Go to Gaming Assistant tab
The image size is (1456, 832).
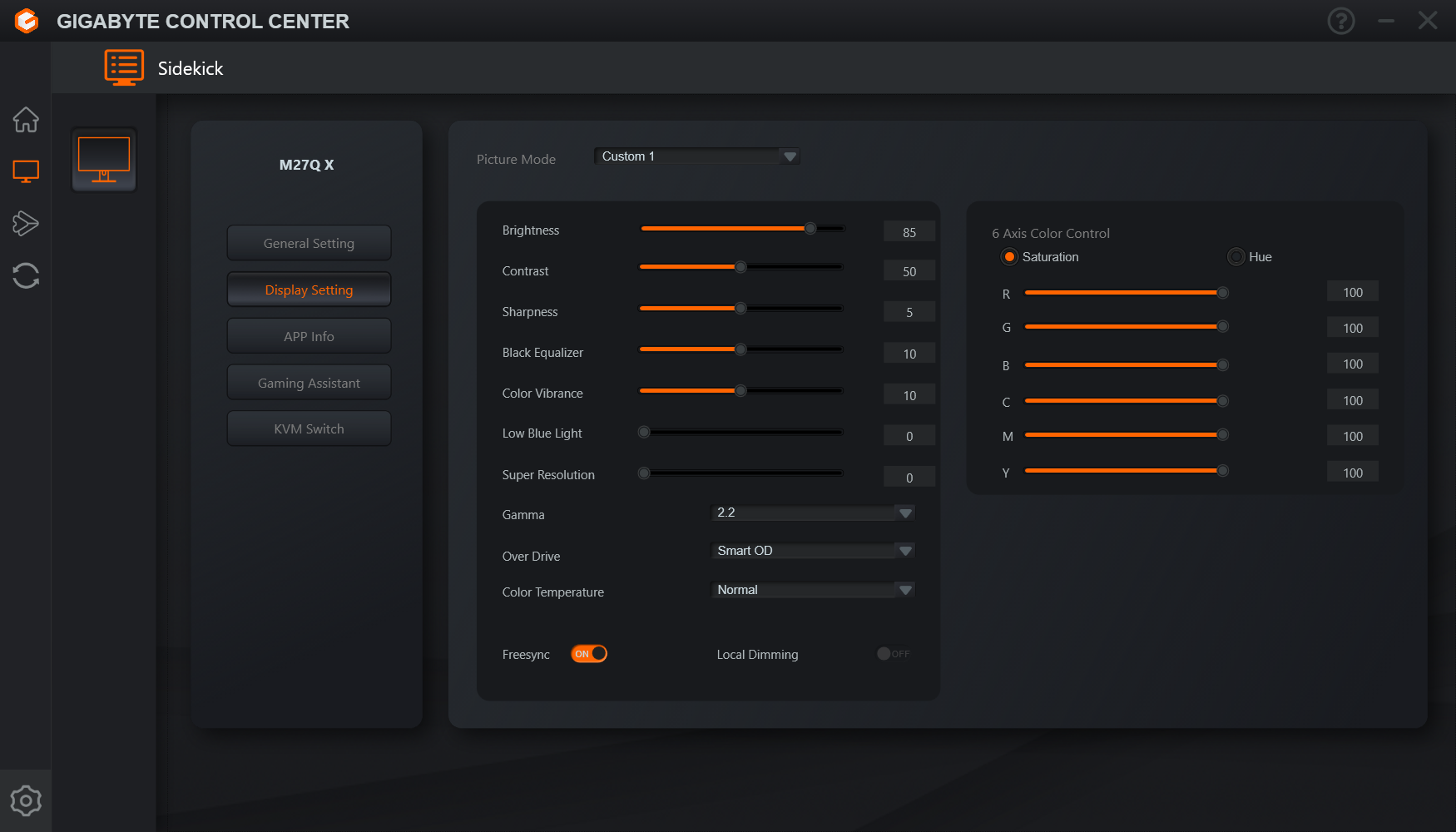coord(309,383)
